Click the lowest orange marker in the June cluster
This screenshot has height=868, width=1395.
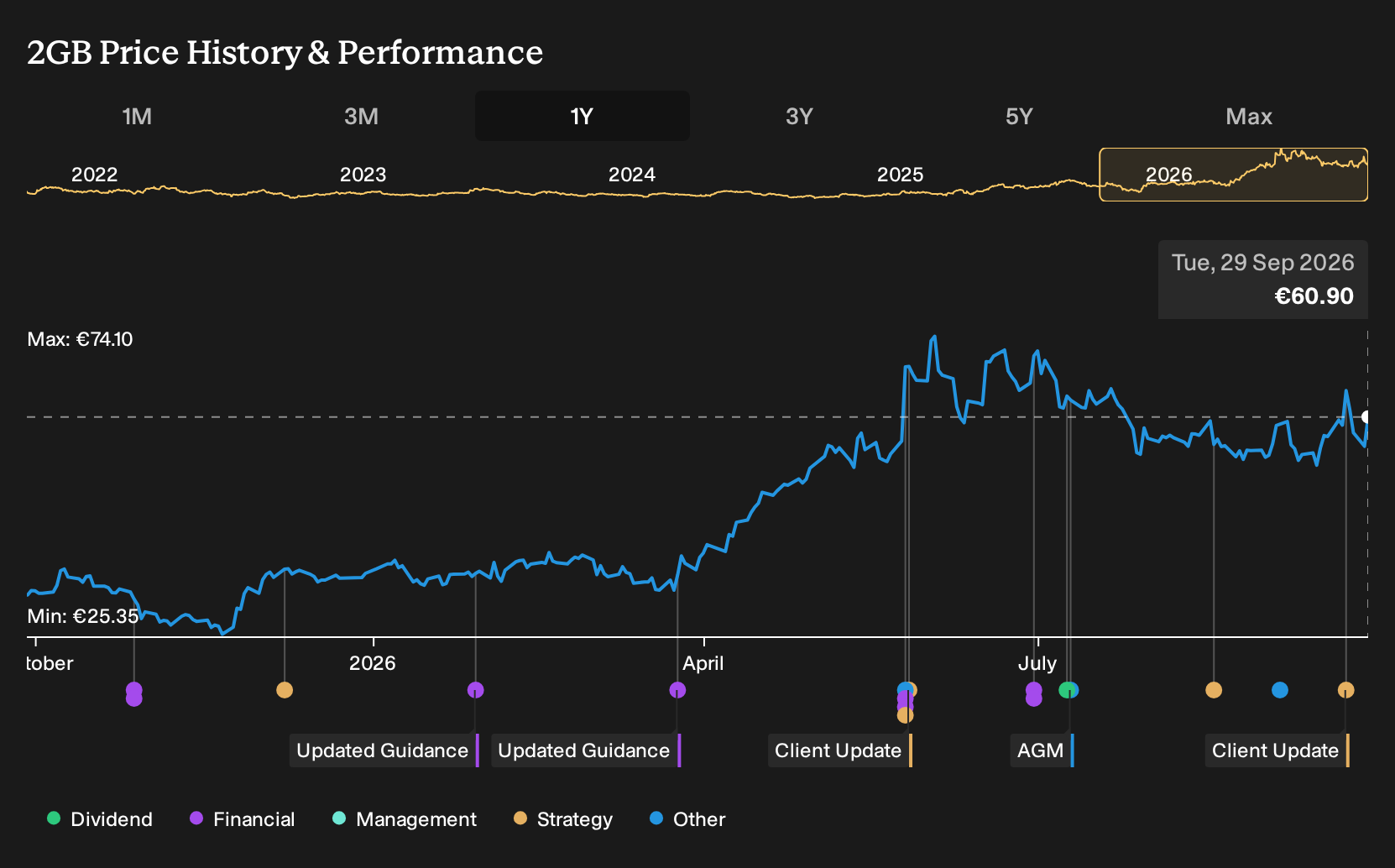click(x=905, y=715)
